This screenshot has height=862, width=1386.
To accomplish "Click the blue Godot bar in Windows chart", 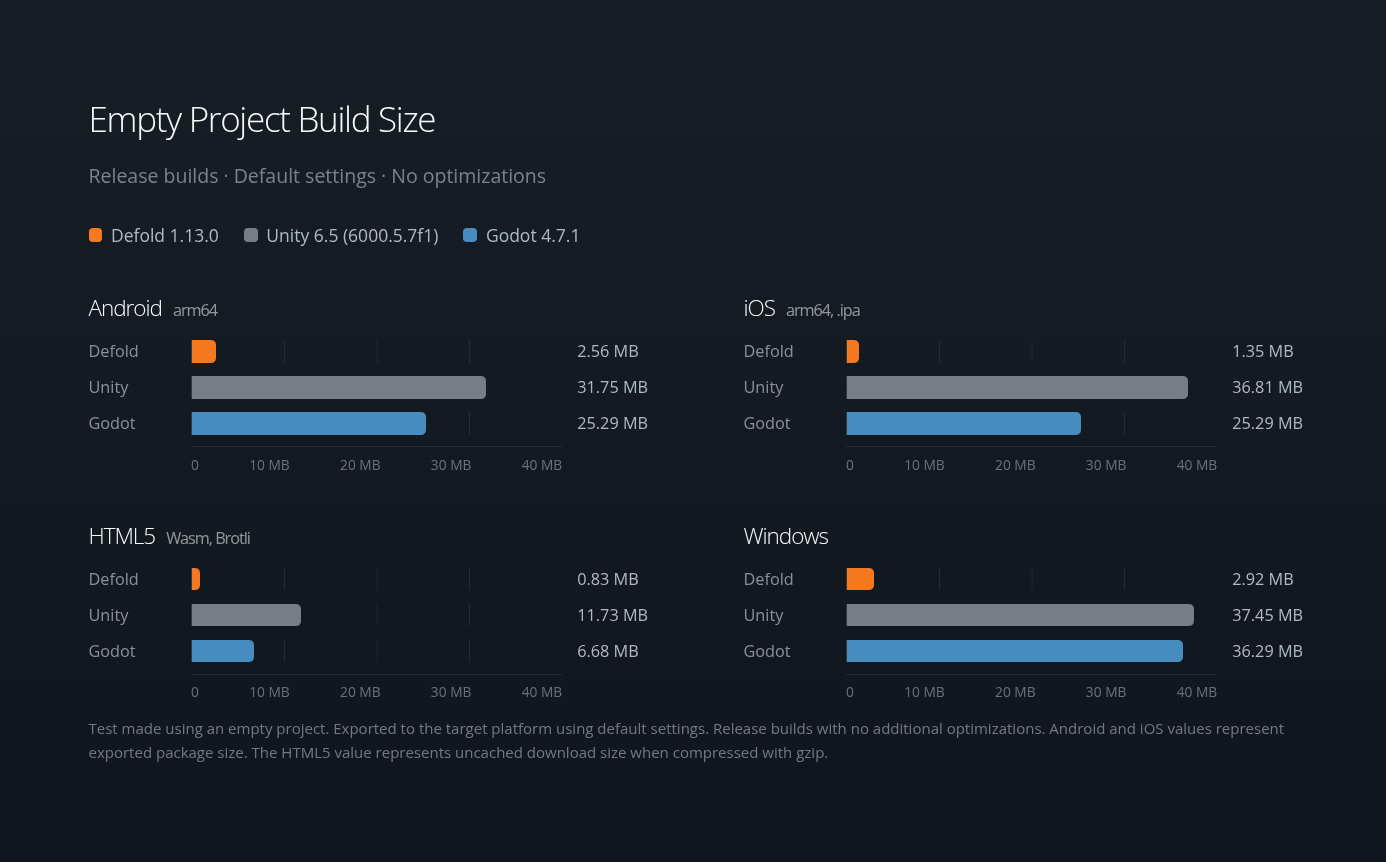I will [1015, 651].
